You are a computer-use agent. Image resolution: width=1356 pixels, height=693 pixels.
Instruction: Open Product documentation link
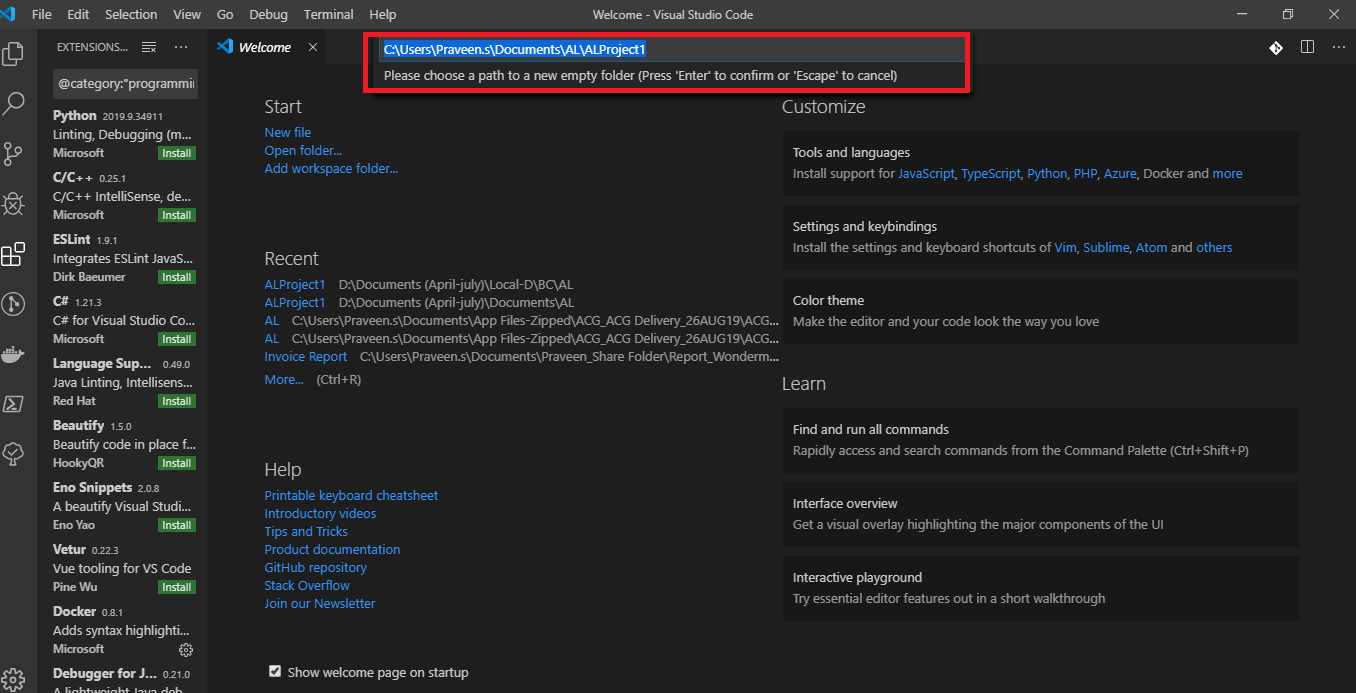pyautogui.click(x=332, y=549)
